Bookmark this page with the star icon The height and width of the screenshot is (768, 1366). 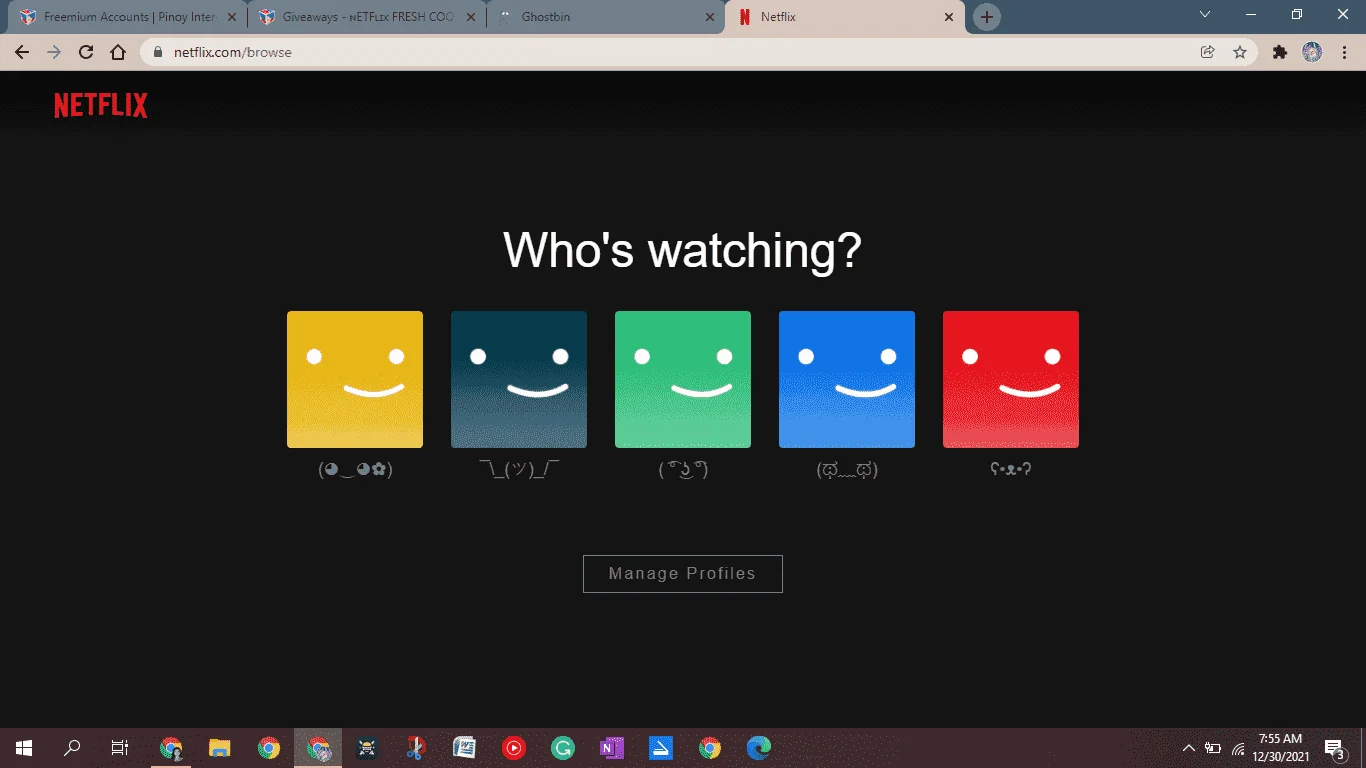coord(1240,52)
